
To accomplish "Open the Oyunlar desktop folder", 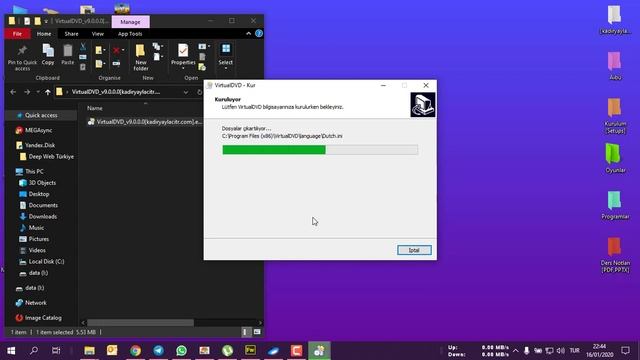I will (615, 158).
